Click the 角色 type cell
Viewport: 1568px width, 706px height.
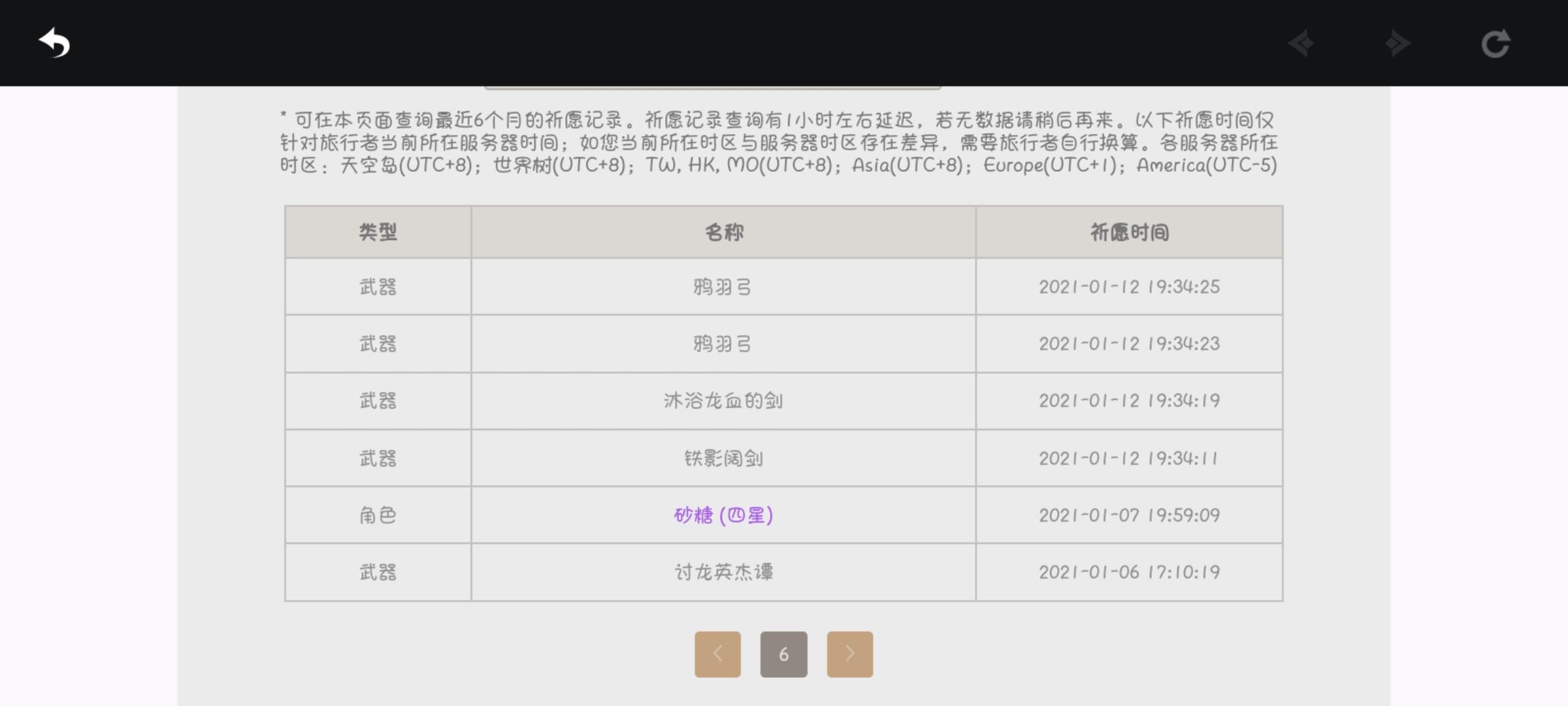[378, 515]
